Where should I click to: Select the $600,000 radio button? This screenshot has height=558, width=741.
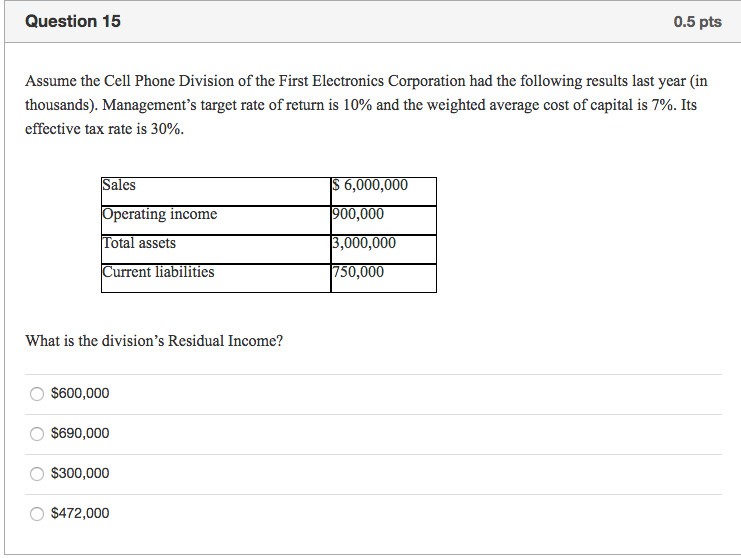[x=37, y=394]
